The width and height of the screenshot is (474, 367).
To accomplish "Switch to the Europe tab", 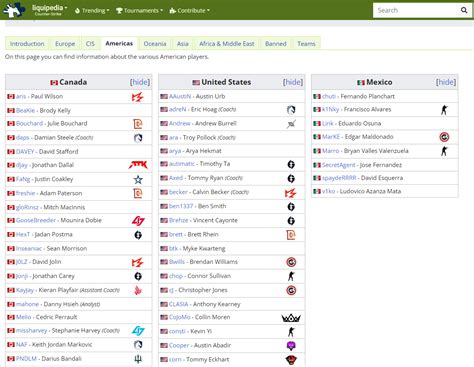I will (65, 44).
